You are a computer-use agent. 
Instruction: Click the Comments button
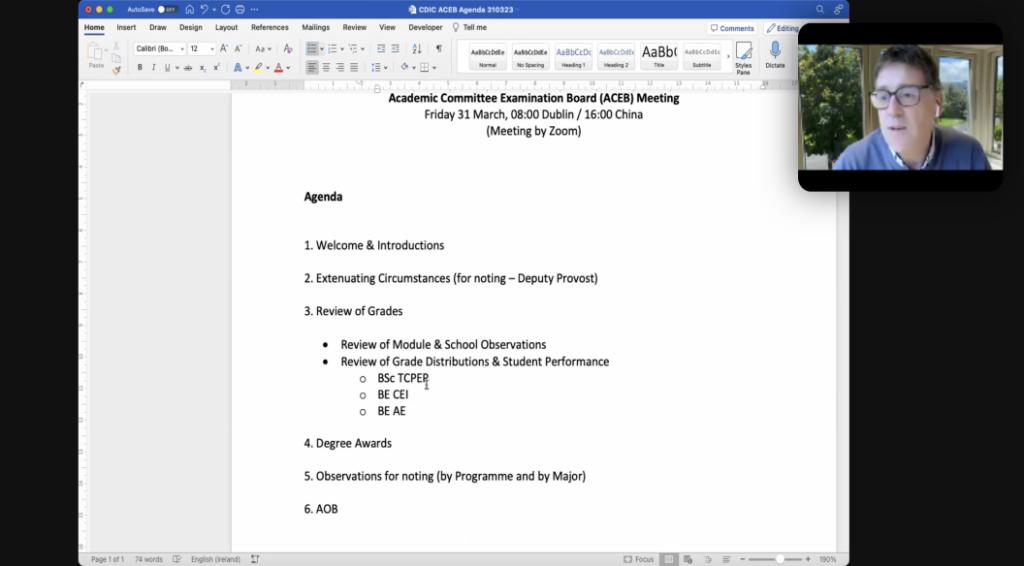click(x=732, y=28)
